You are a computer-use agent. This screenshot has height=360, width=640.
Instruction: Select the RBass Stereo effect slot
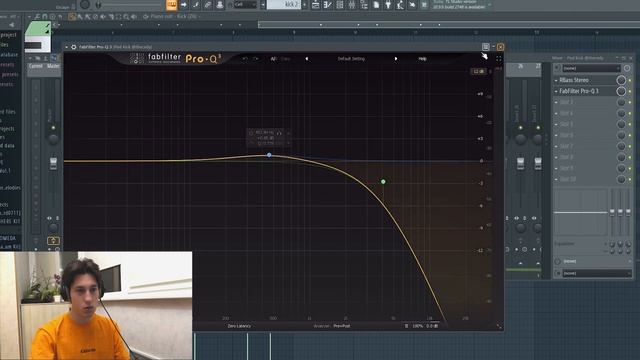(587, 80)
